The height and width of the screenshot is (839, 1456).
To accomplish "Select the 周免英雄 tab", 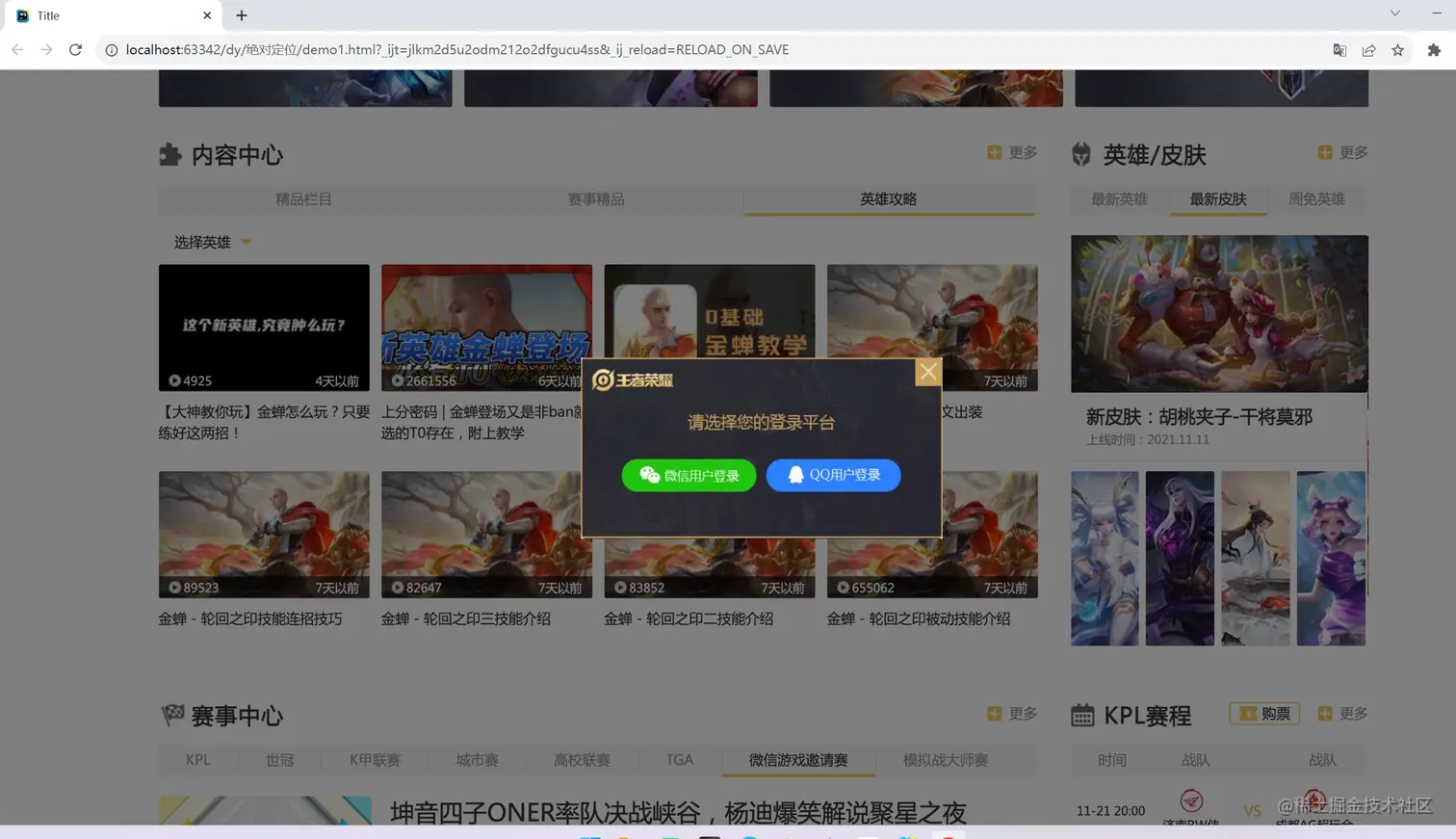I will (x=1317, y=199).
